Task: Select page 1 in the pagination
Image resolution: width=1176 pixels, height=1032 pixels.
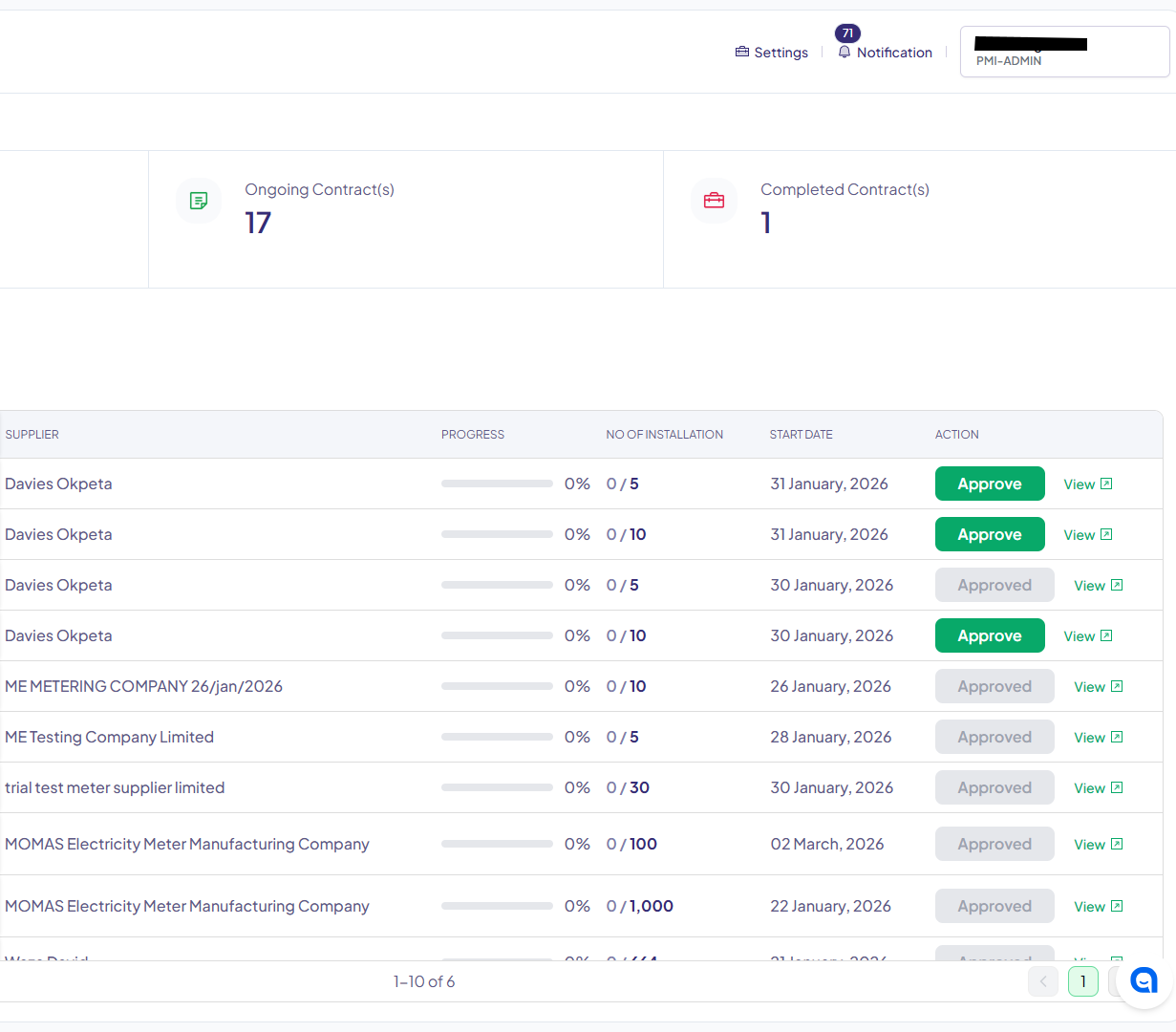Action: click(x=1082, y=981)
